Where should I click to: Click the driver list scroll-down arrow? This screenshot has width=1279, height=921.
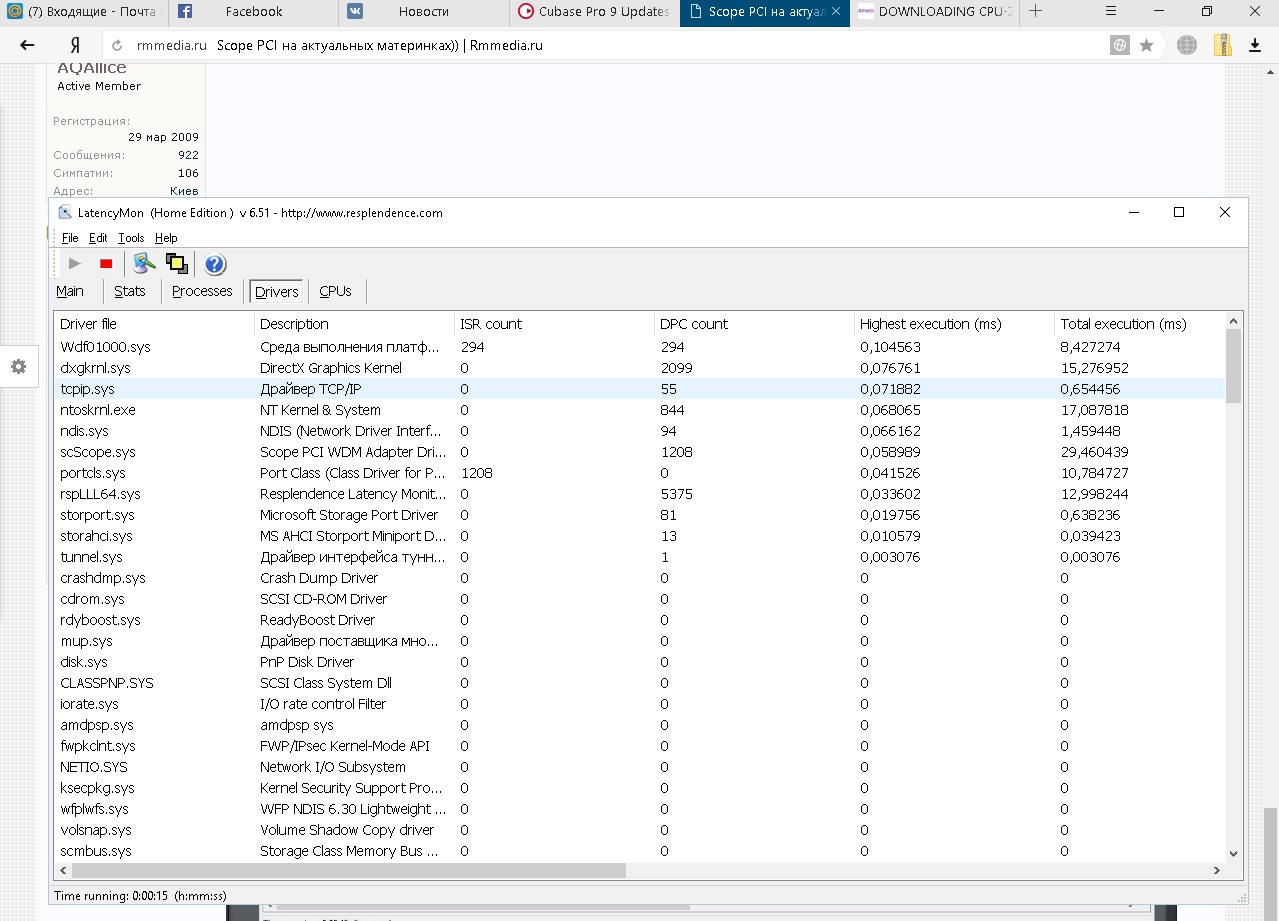pyautogui.click(x=1233, y=853)
